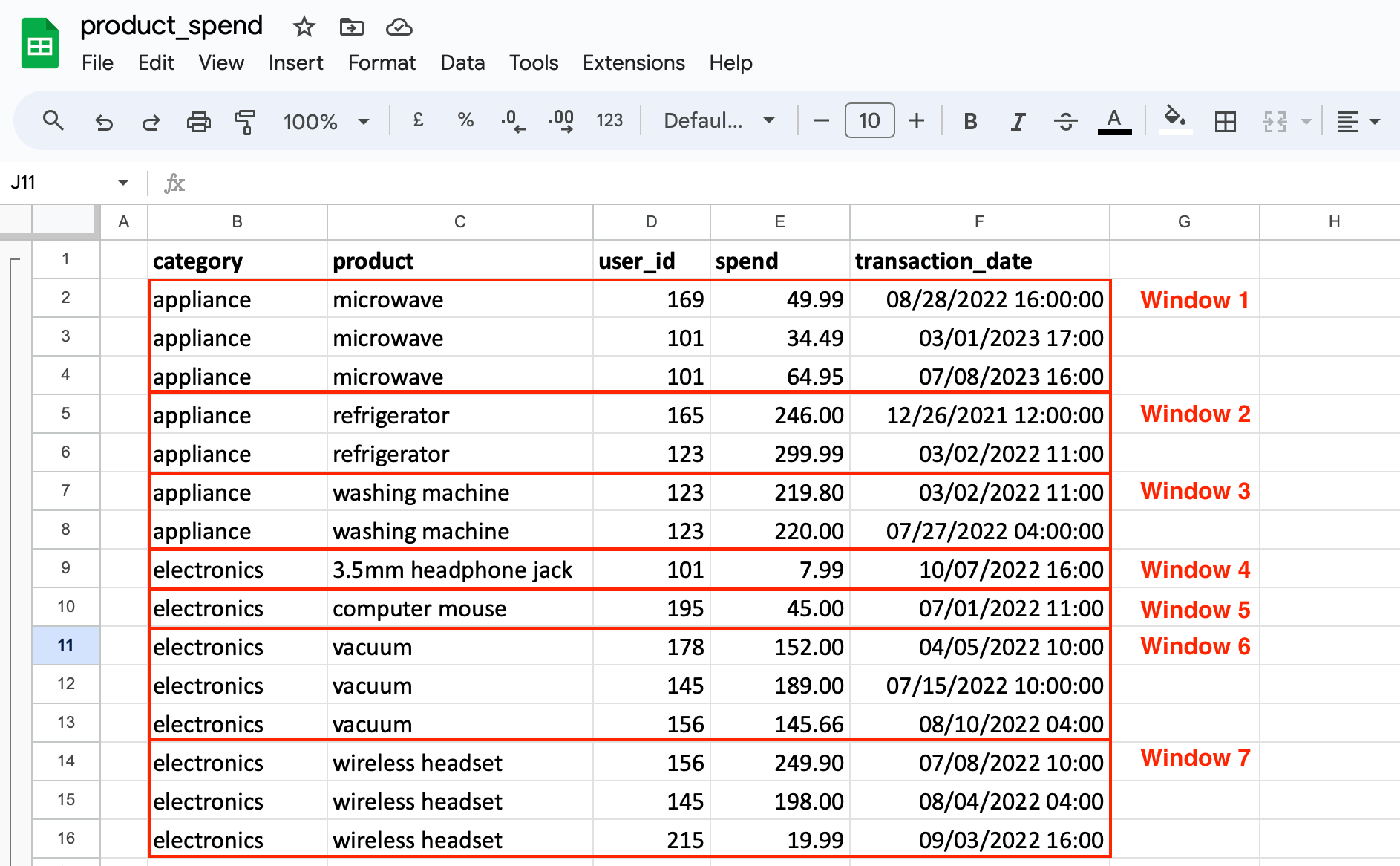
Task: Open the Data menu
Action: coord(462,62)
